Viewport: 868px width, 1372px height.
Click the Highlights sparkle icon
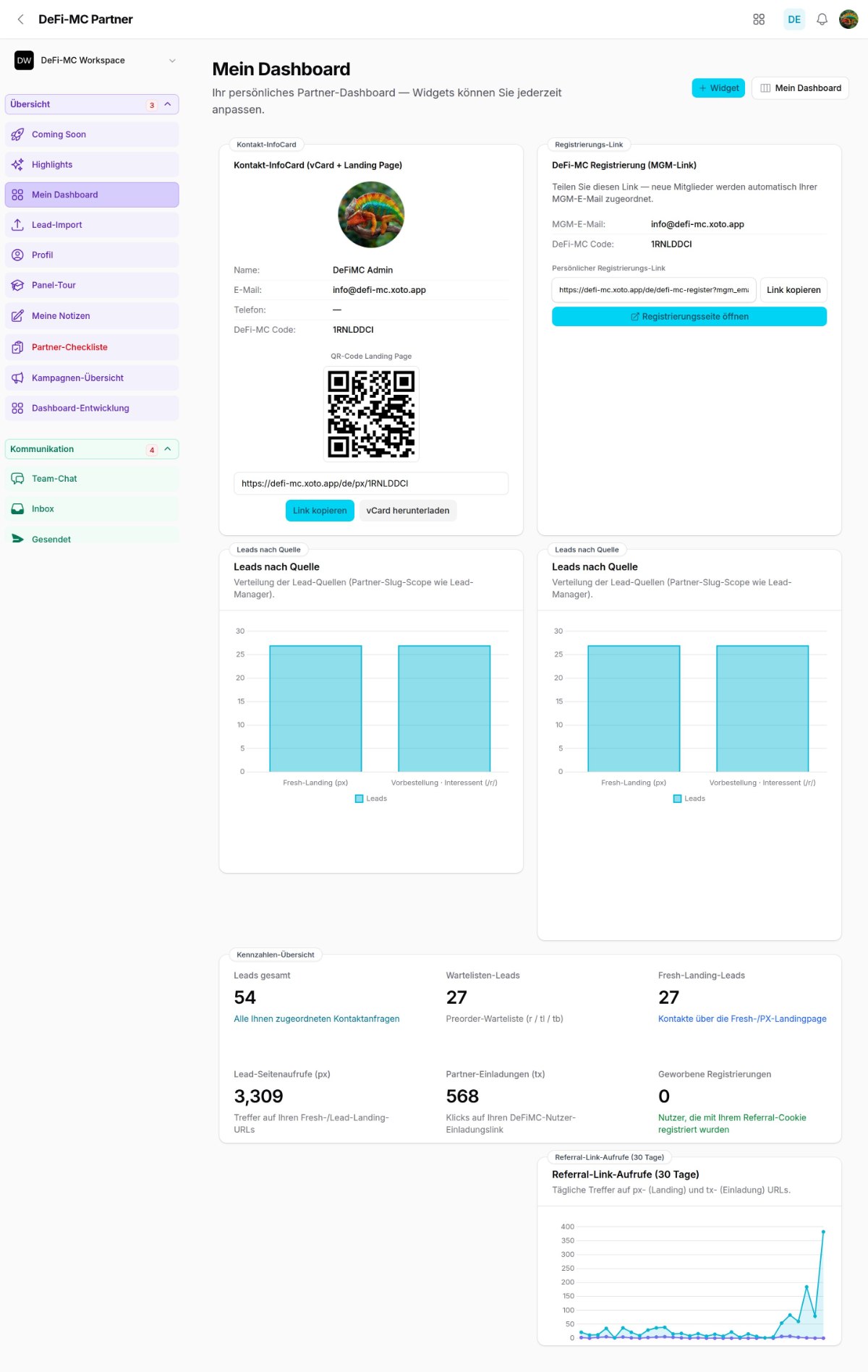pos(17,165)
